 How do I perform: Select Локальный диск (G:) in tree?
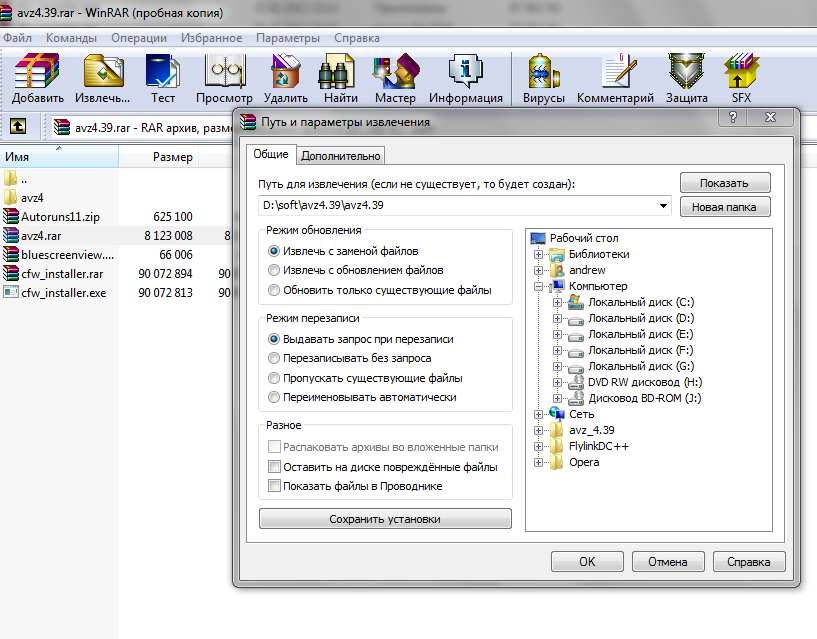click(641, 366)
